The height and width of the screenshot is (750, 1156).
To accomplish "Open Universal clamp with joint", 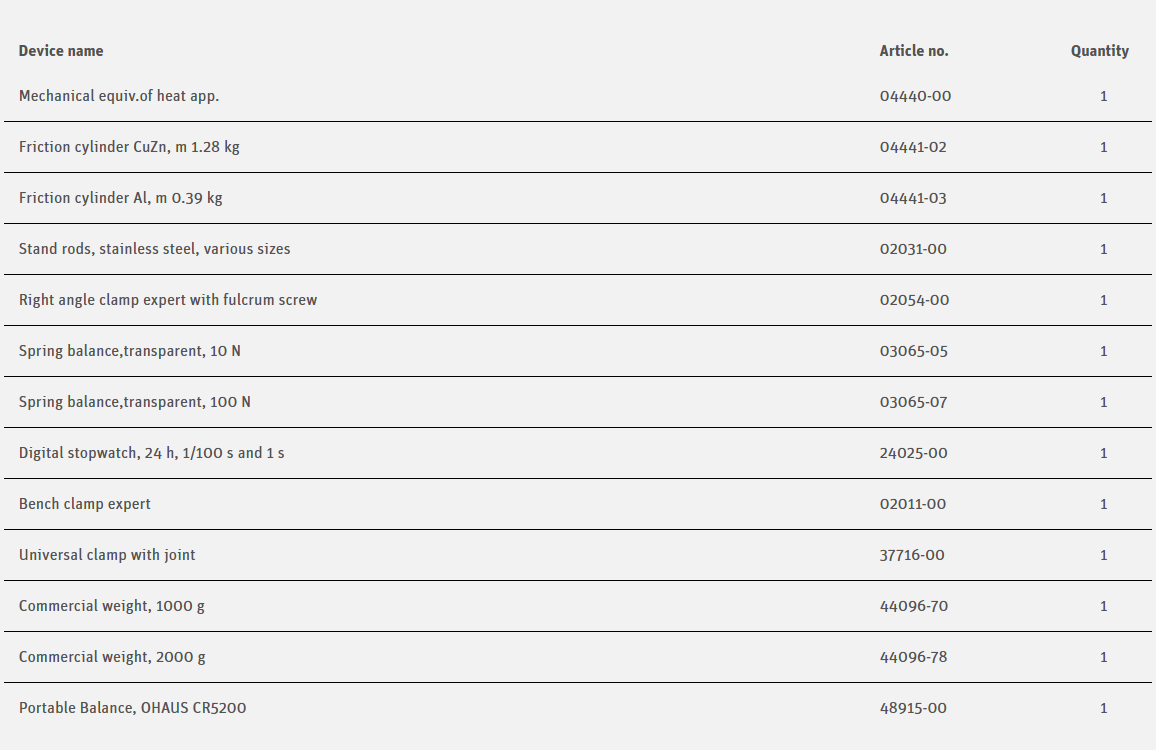I will (107, 556).
